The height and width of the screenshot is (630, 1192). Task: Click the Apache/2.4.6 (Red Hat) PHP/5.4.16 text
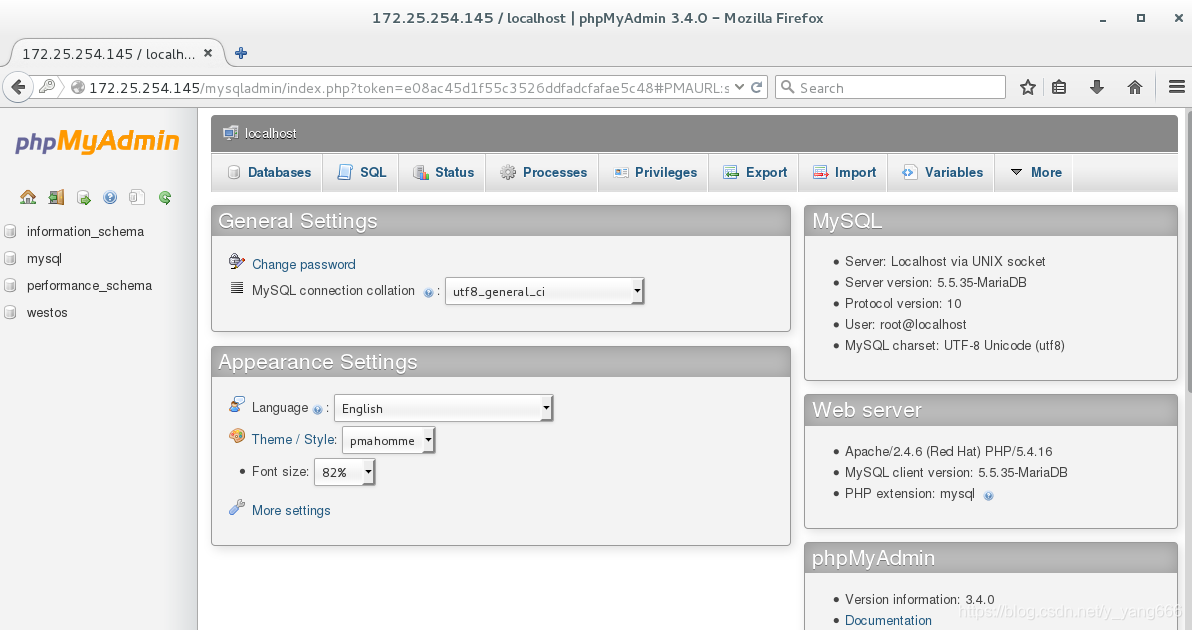click(x=949, y=451)
